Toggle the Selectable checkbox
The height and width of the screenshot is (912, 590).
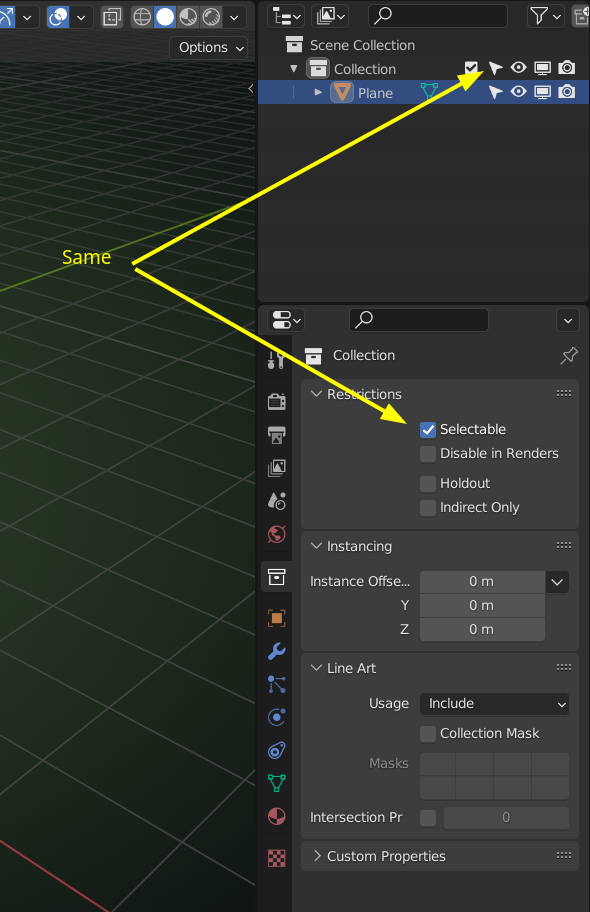(428, 430)
